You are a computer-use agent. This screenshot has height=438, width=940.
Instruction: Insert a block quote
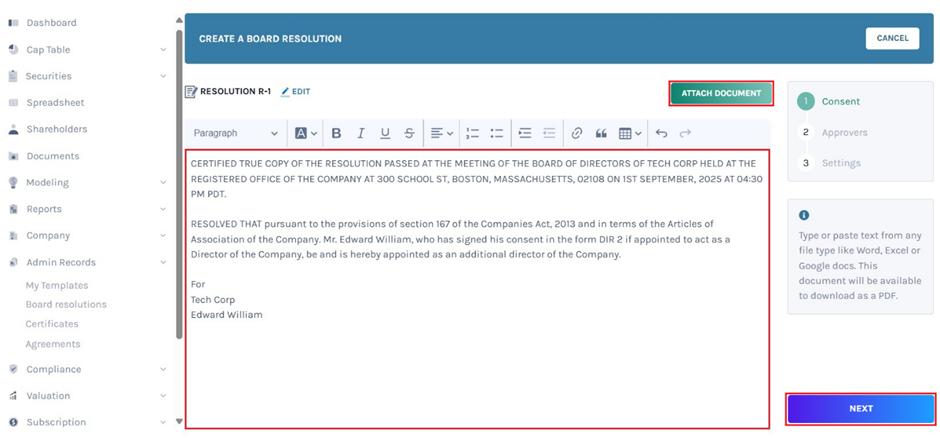[601, 133]
